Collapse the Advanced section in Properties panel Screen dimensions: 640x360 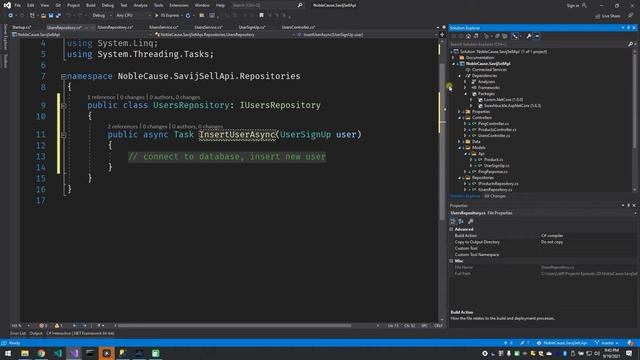tap(451, 229)
